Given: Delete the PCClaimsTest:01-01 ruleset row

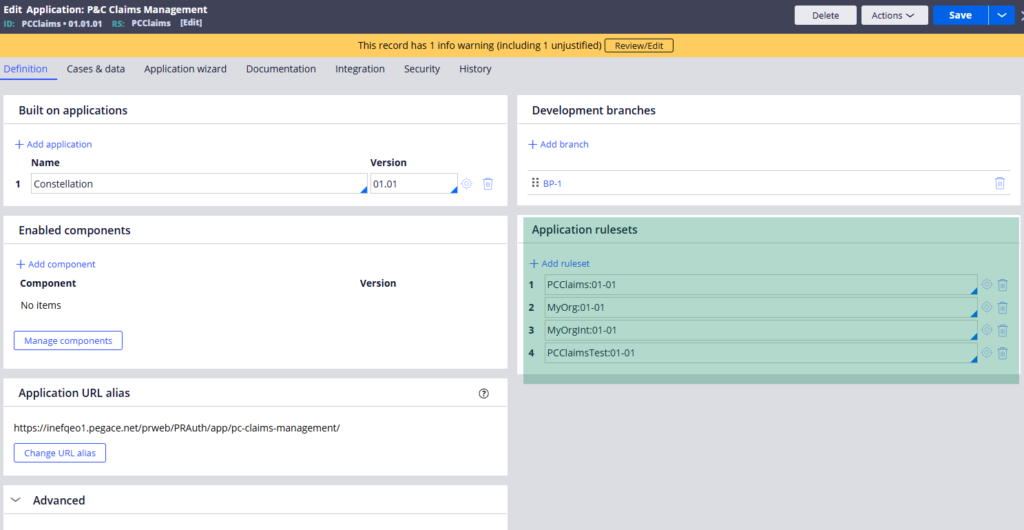Looking at the screenshot, I should pos(1003,352).
